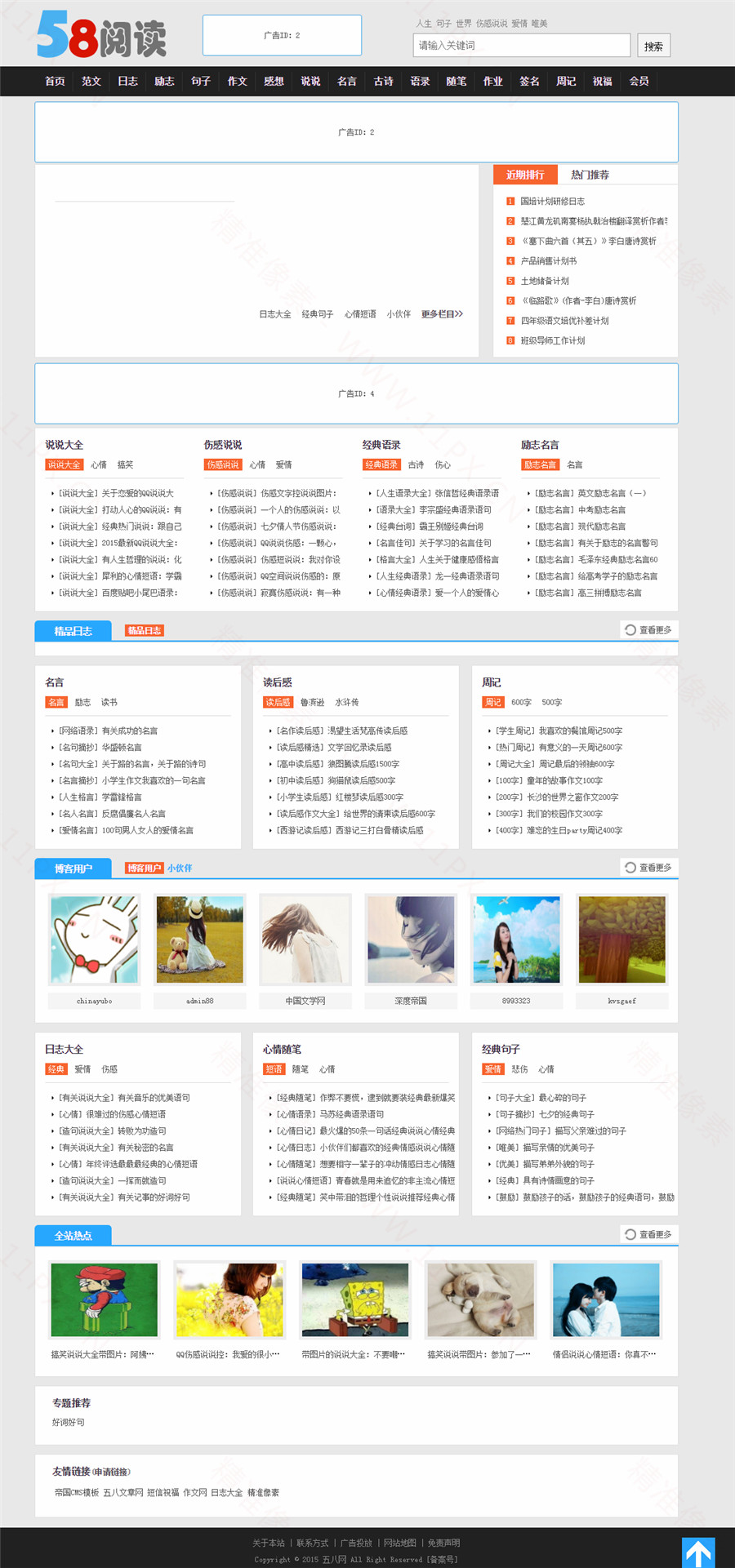
Task: Click 联系方式 in the footer
Action: pyautogui.click(x=312, y=1543)
